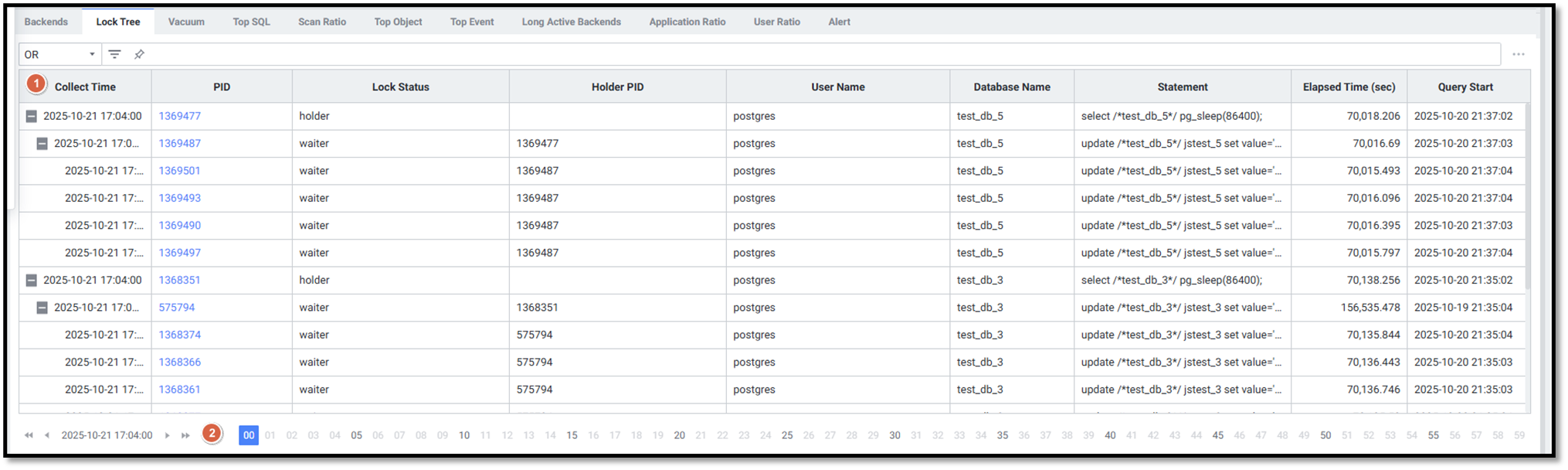Image resolution: width=1568 pixels, height=470 pixels.
Task: Open the three-dots more options menu
Action: 1518,54
